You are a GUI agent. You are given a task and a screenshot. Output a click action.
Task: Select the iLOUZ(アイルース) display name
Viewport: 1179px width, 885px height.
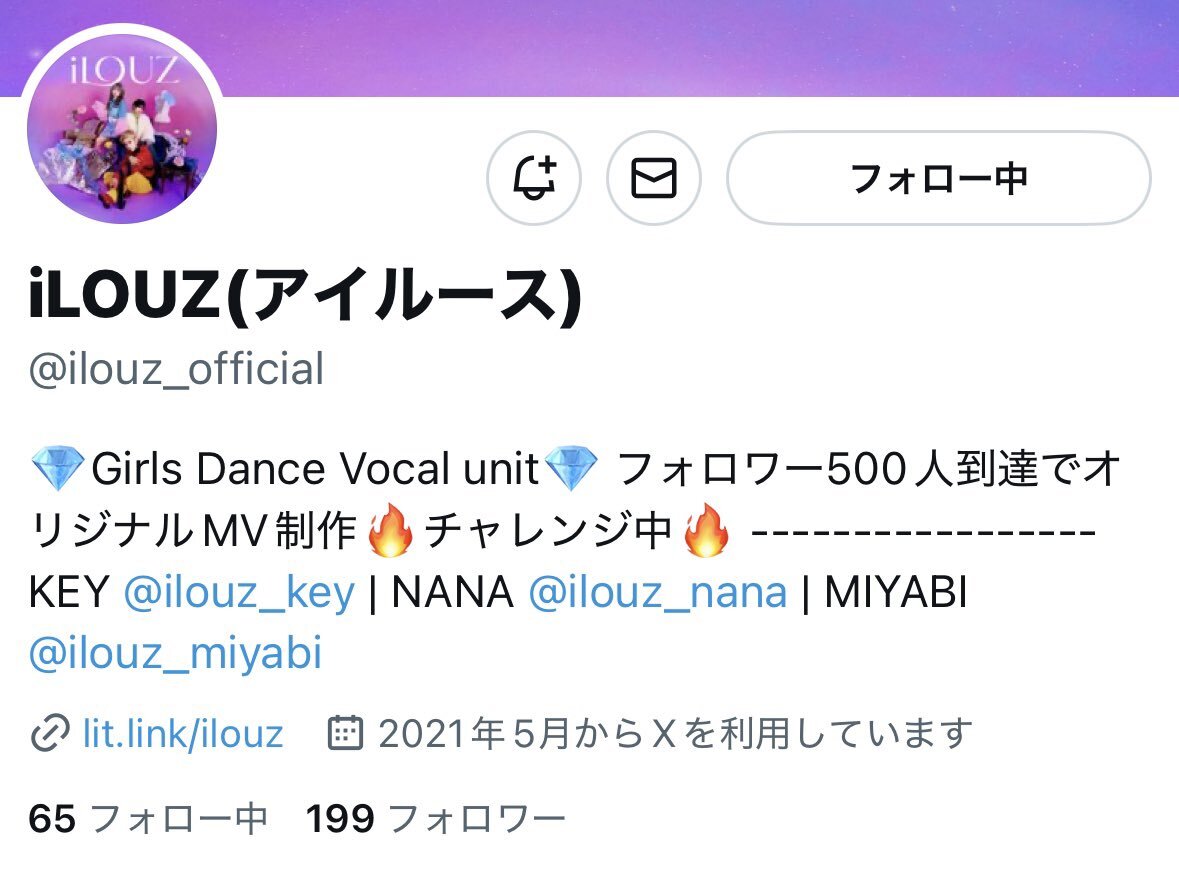305,294
